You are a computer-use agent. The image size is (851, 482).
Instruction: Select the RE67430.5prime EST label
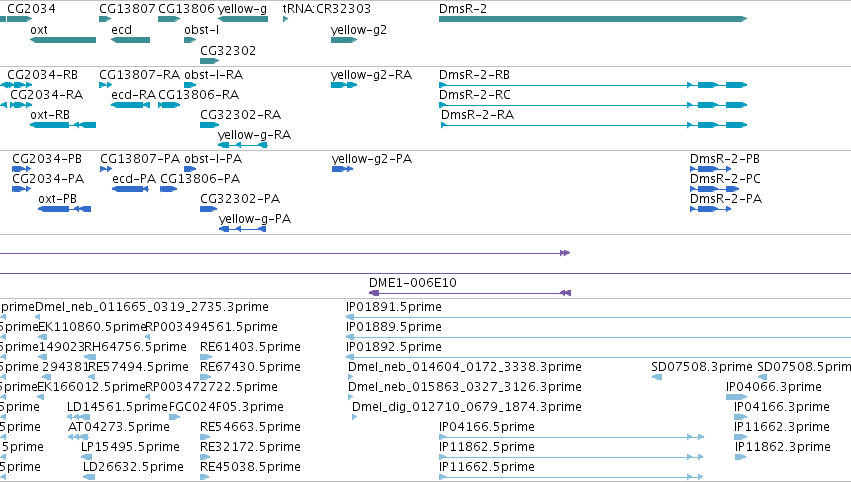tap(250, 367)
